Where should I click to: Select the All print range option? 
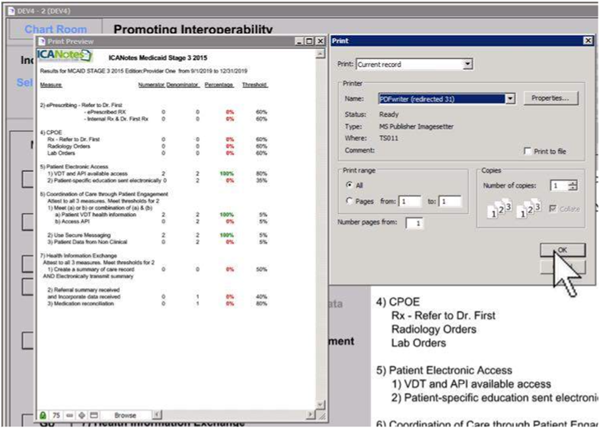pyautogui.click(x=349, y=185)
